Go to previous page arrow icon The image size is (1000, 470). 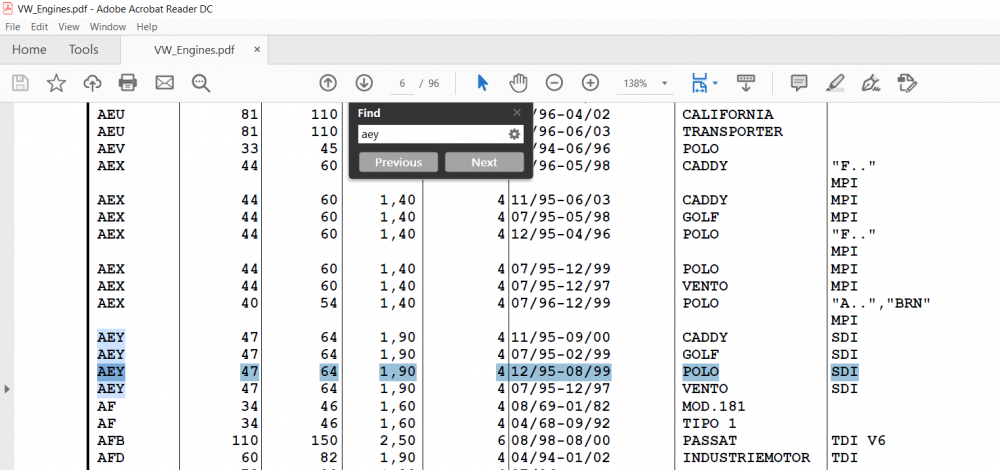[328, 83]
